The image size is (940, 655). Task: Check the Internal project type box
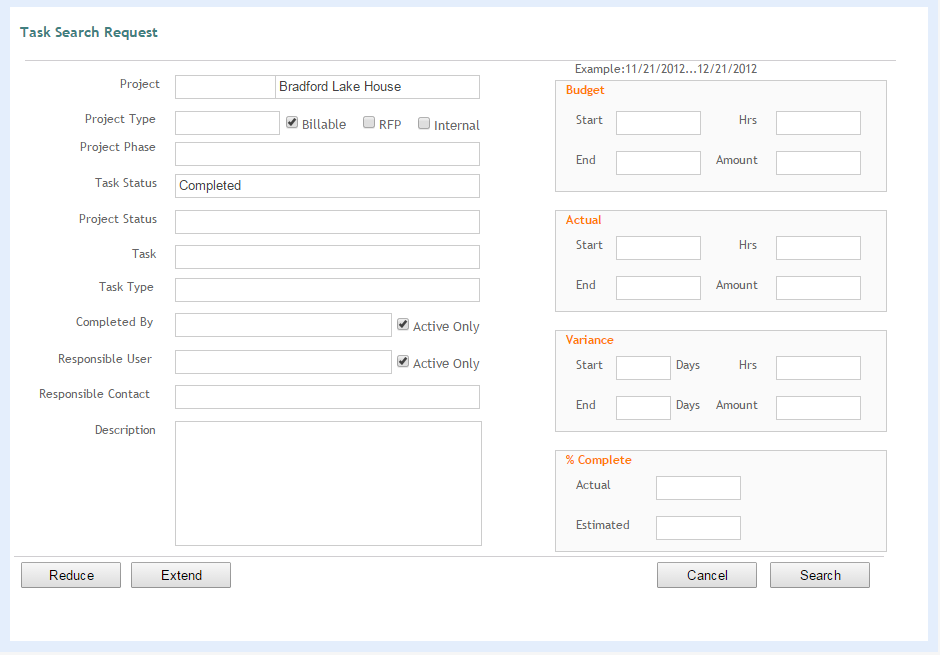point(424,124)
